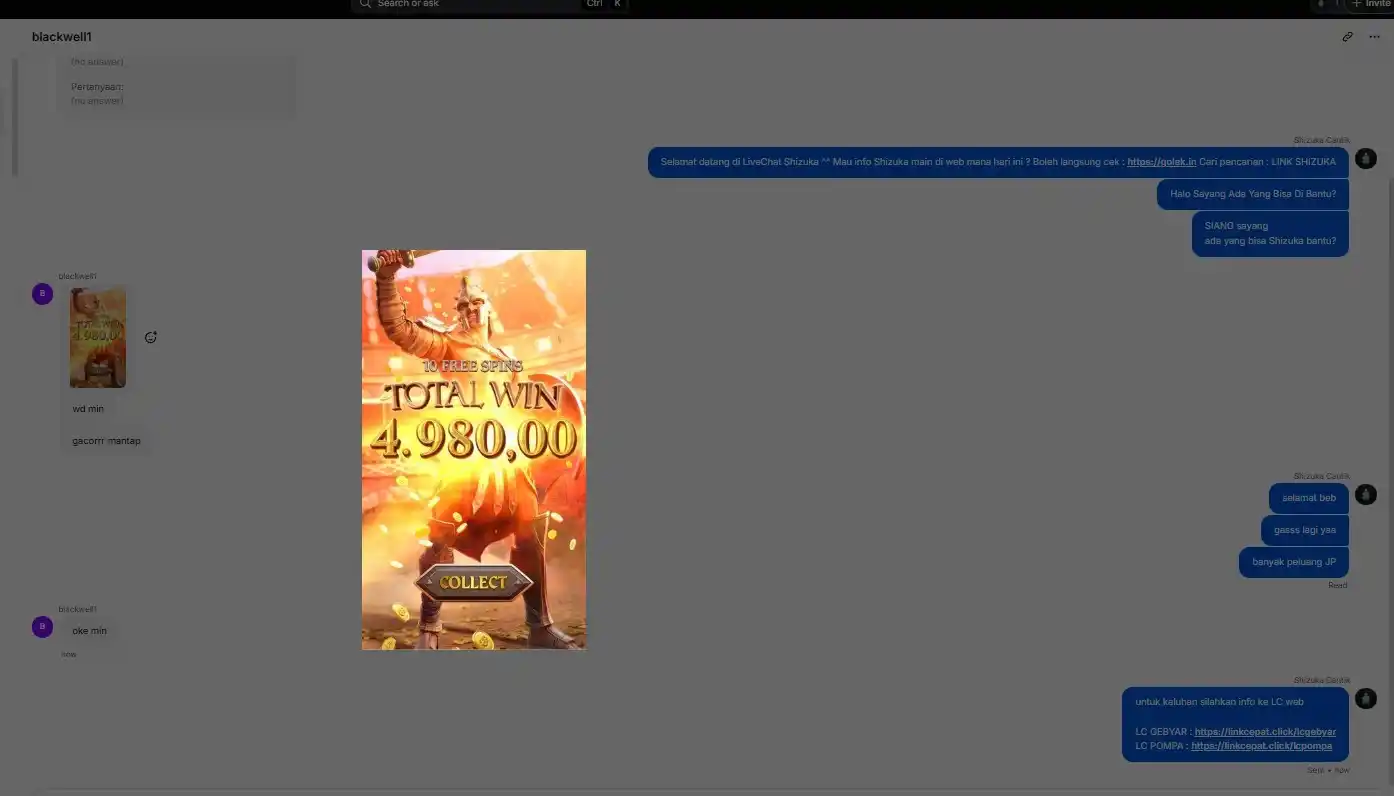Click Shizuka avatar beside the LC web message

pos(1365,698)
